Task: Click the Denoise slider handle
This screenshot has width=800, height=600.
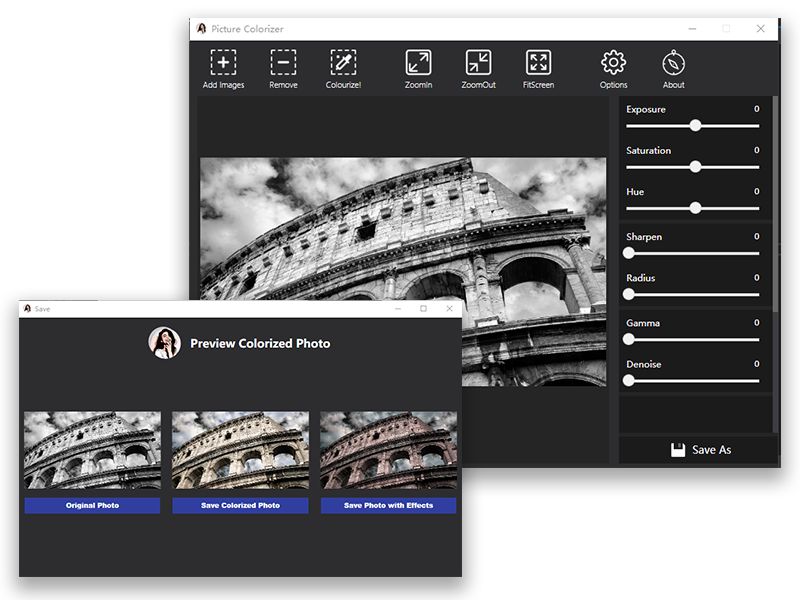Action: click(x=627, y=379)
